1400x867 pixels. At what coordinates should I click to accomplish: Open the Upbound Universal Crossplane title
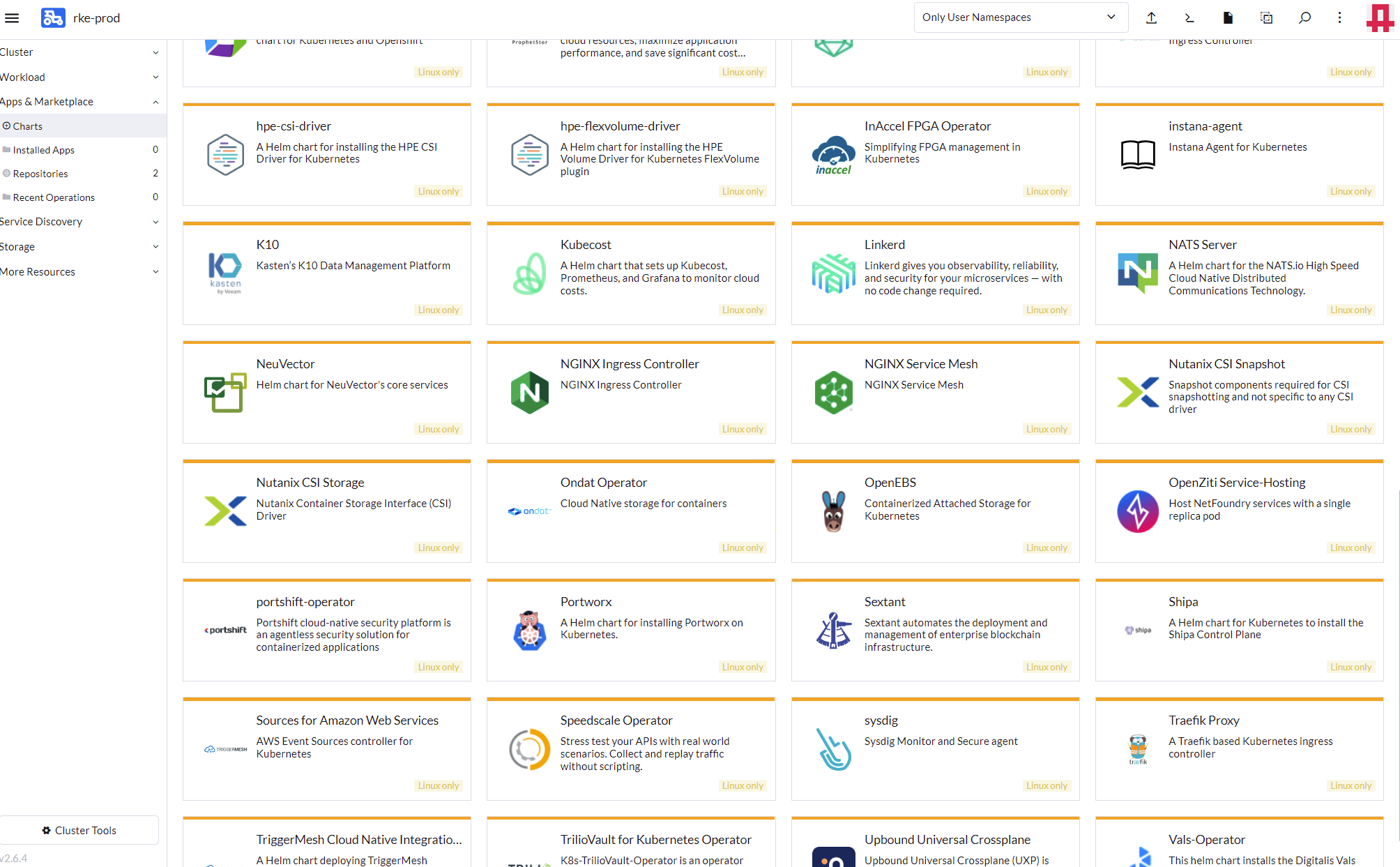coord(947,840)
